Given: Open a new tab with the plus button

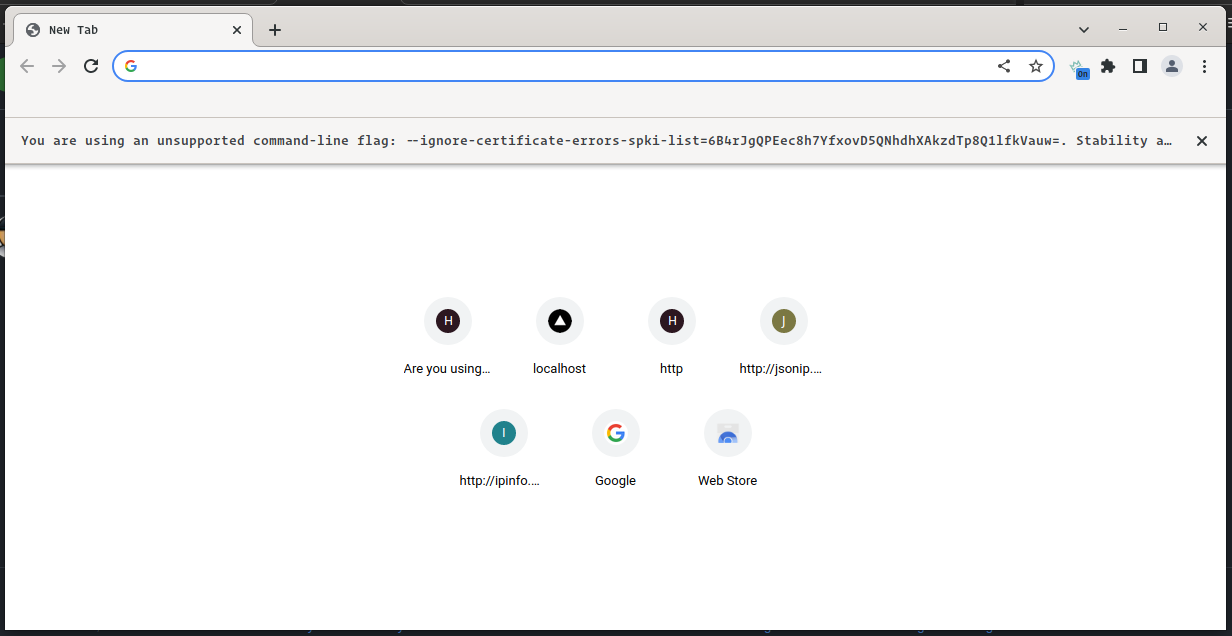Looking at the screenshot, I should click(x=275, y=29).
